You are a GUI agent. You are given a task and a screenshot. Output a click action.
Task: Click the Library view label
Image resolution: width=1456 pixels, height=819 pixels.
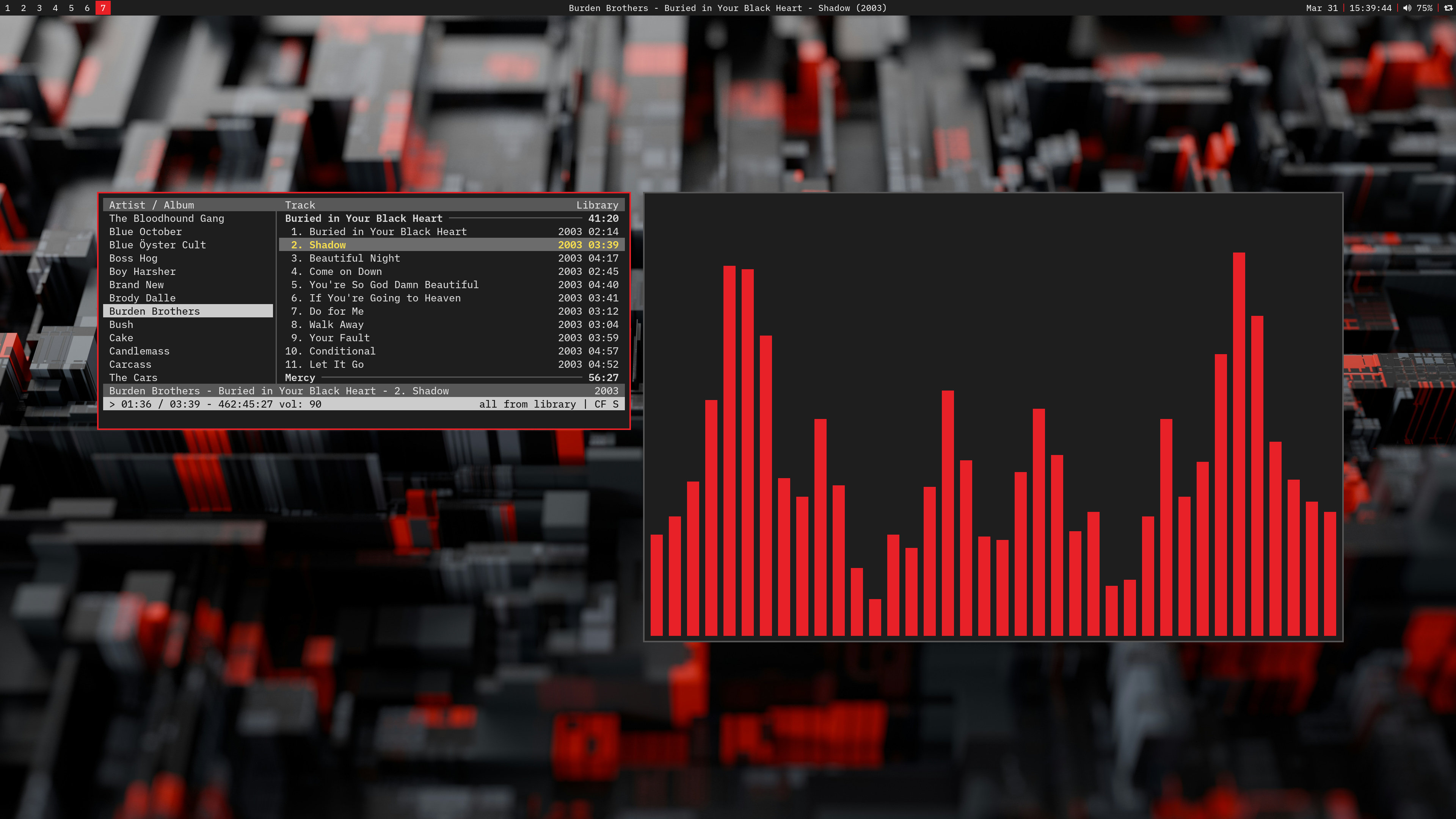pyautogui.click(x=597, y=205)
